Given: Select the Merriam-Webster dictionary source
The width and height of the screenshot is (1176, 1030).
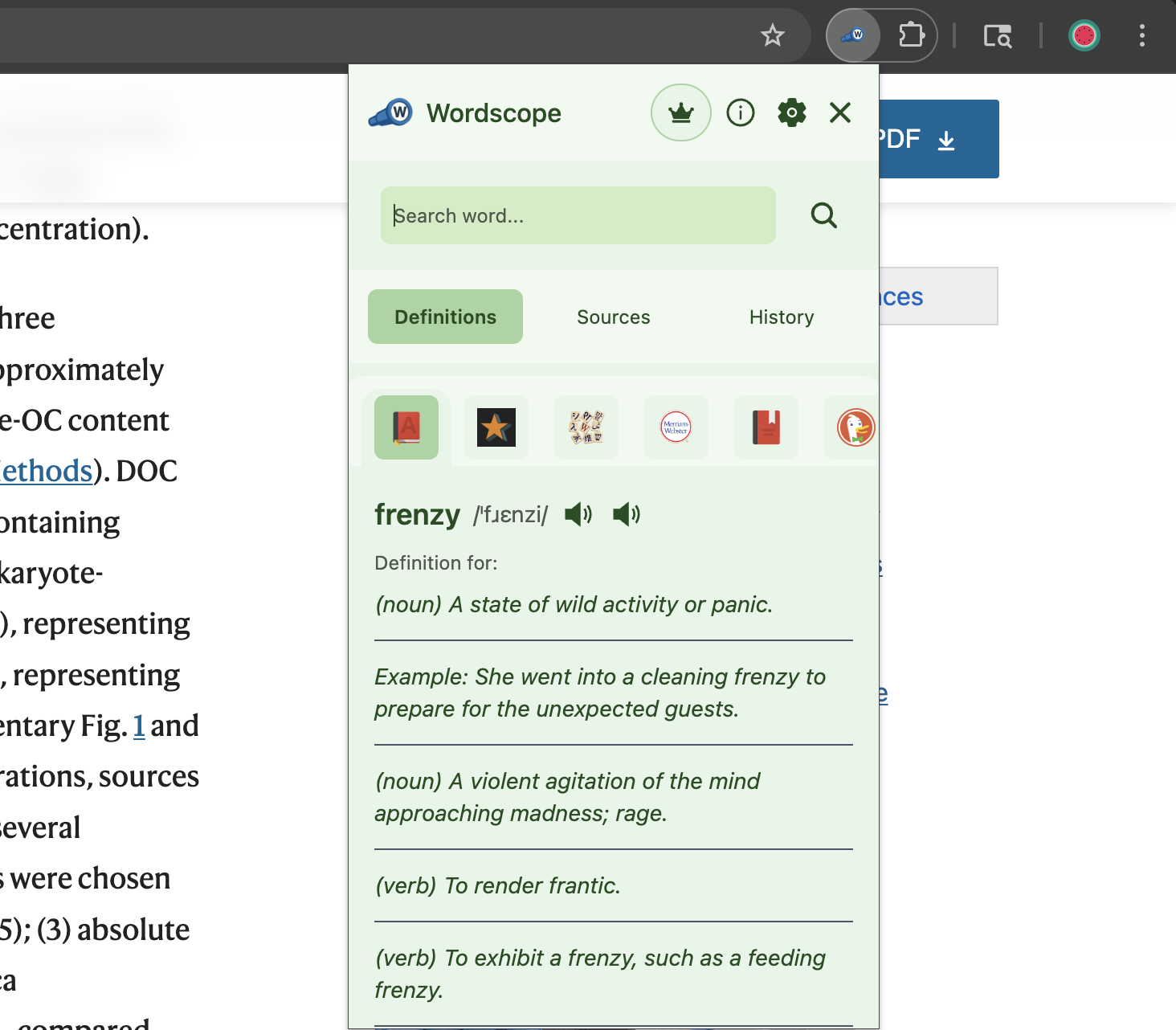Looking at the screenshot, I should 676,427.
